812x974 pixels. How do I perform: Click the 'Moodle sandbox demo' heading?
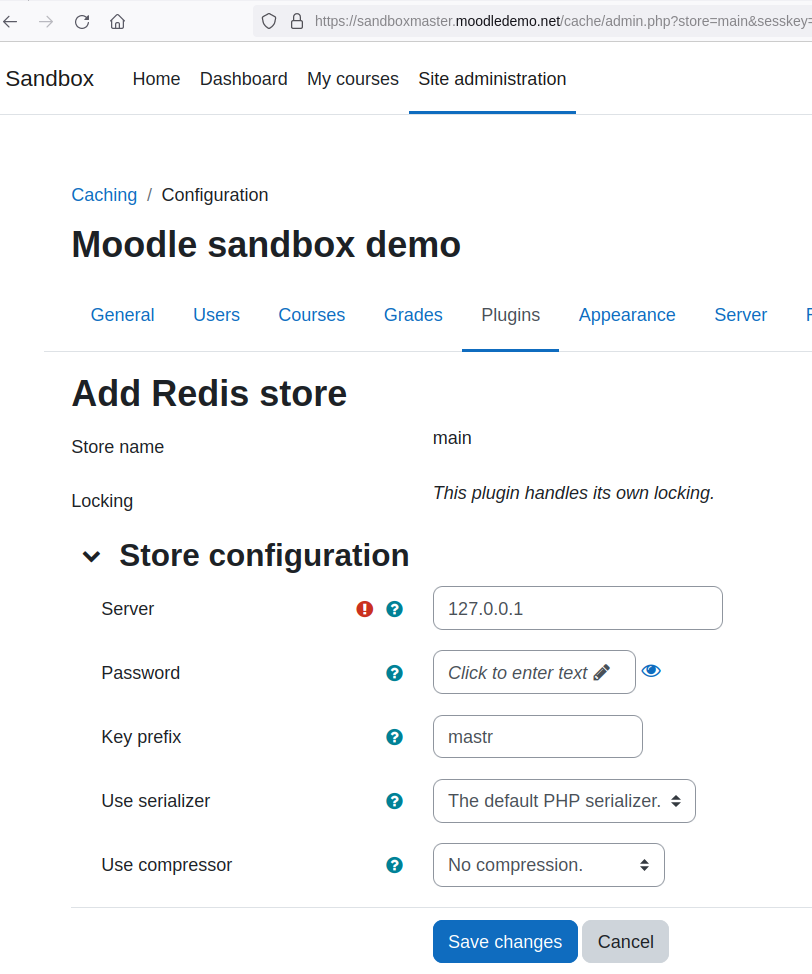pyautogui.click(x=266, y=244)
